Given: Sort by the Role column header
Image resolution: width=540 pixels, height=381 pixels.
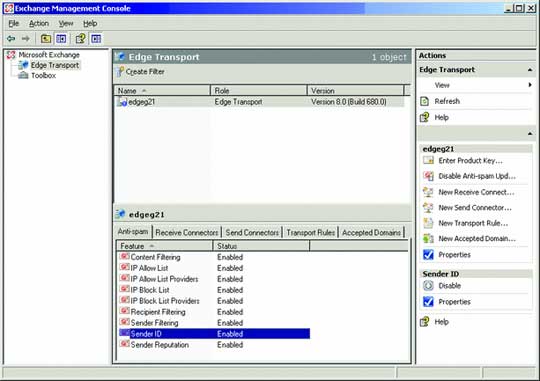Looking at the screenshot, I should pos(258,91).
